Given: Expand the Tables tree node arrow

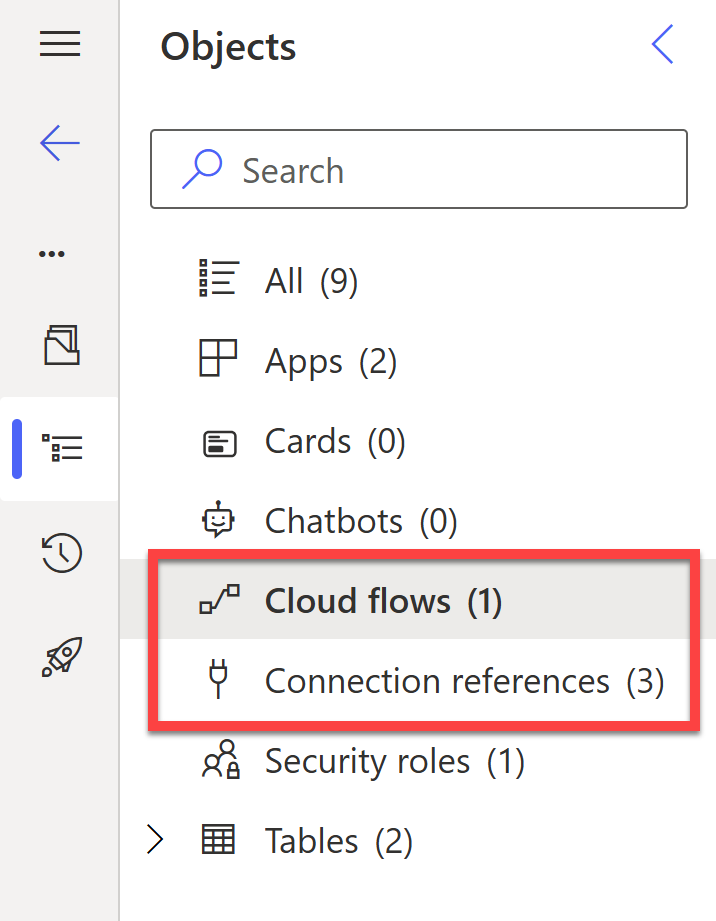Looking at the screenshot, I should coord(154,839).
